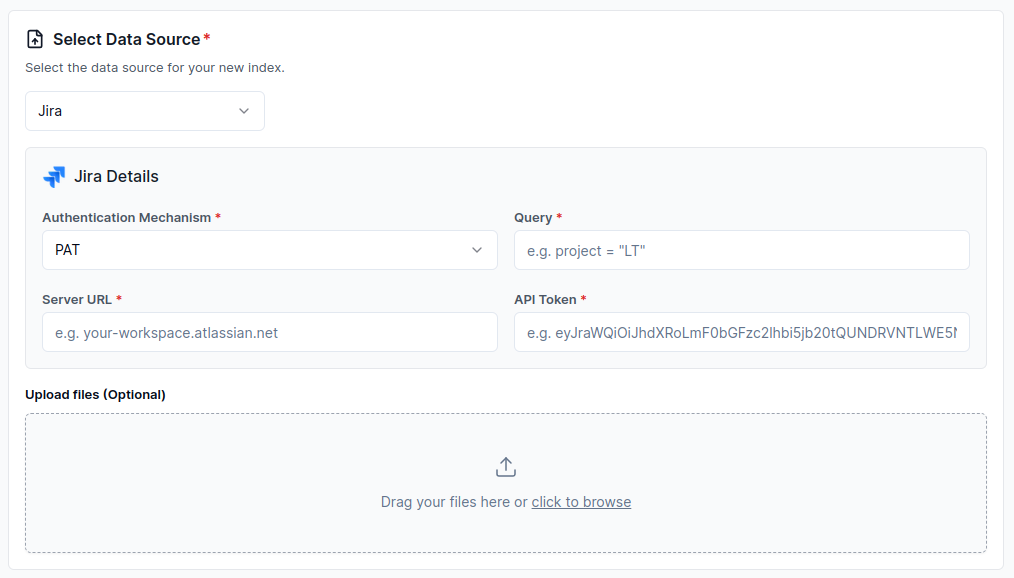Open the data source dropdown showing Jira

tap(144, 111)
